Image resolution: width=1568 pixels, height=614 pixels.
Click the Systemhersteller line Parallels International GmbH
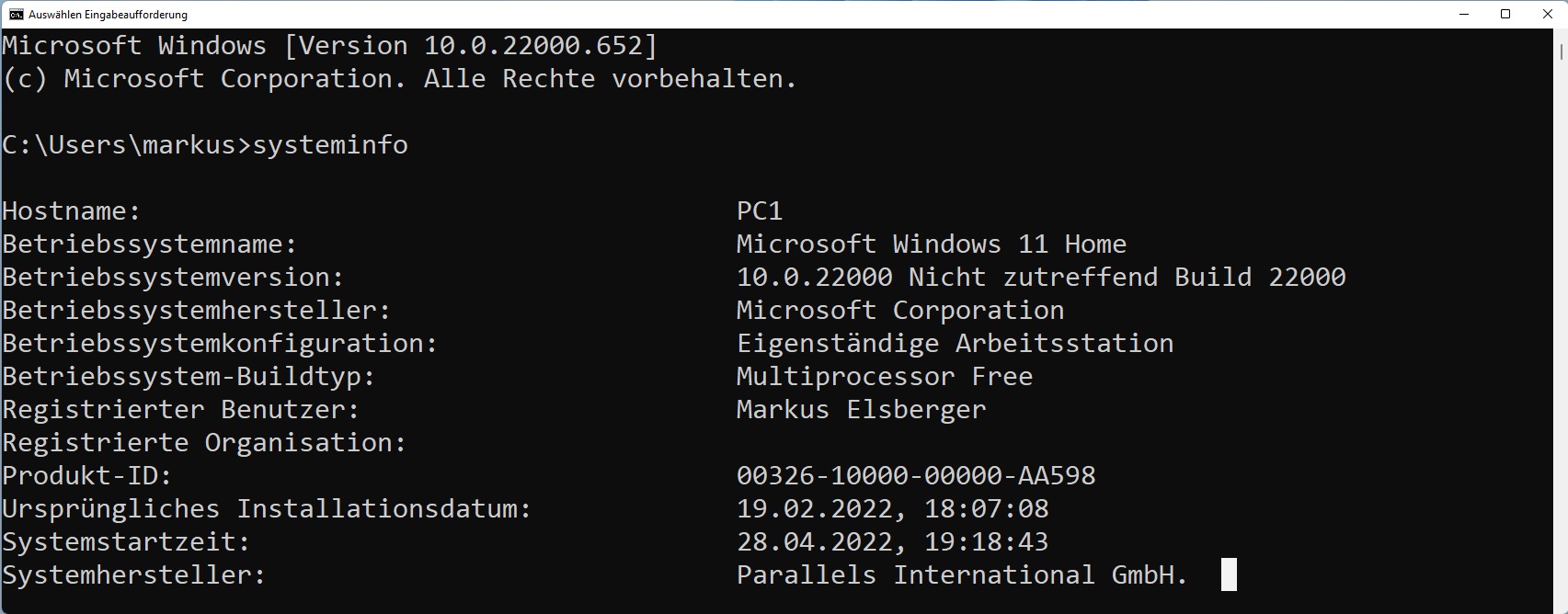(960, 574)
